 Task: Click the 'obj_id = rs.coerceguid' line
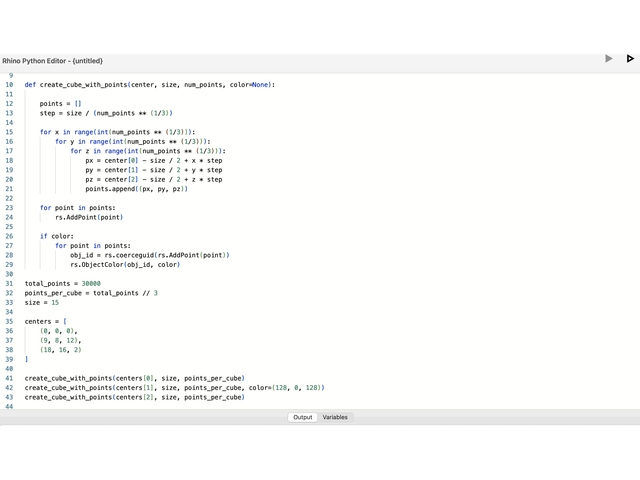click(x=150, y=255)
